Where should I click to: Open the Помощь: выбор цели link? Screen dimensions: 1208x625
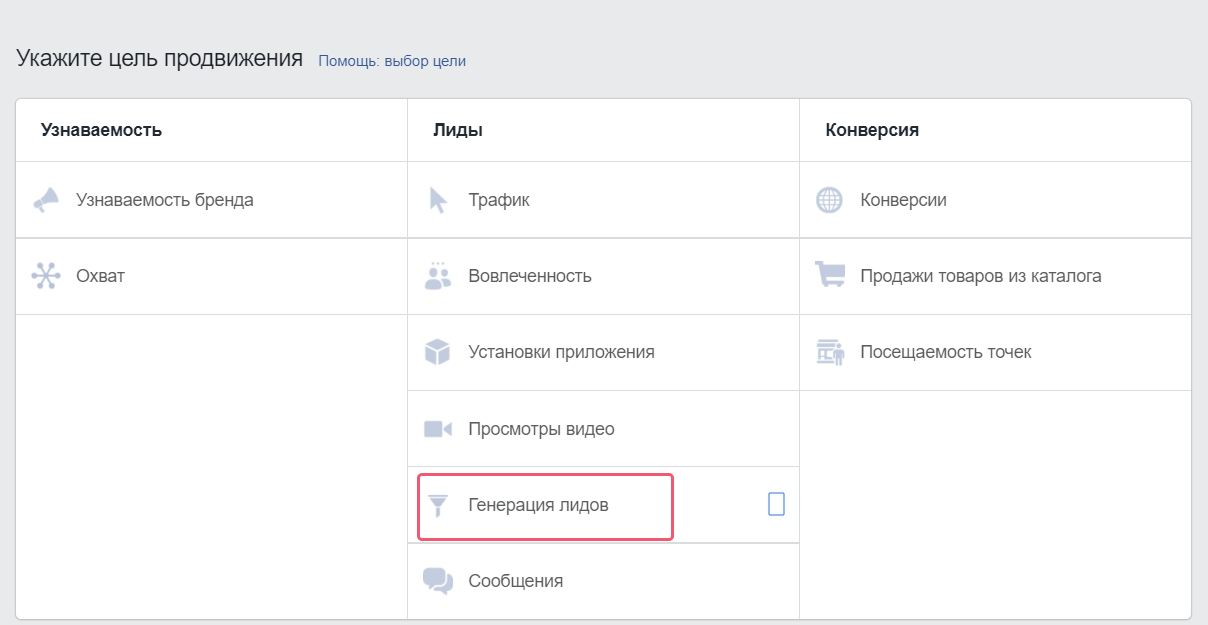(391, 61)
